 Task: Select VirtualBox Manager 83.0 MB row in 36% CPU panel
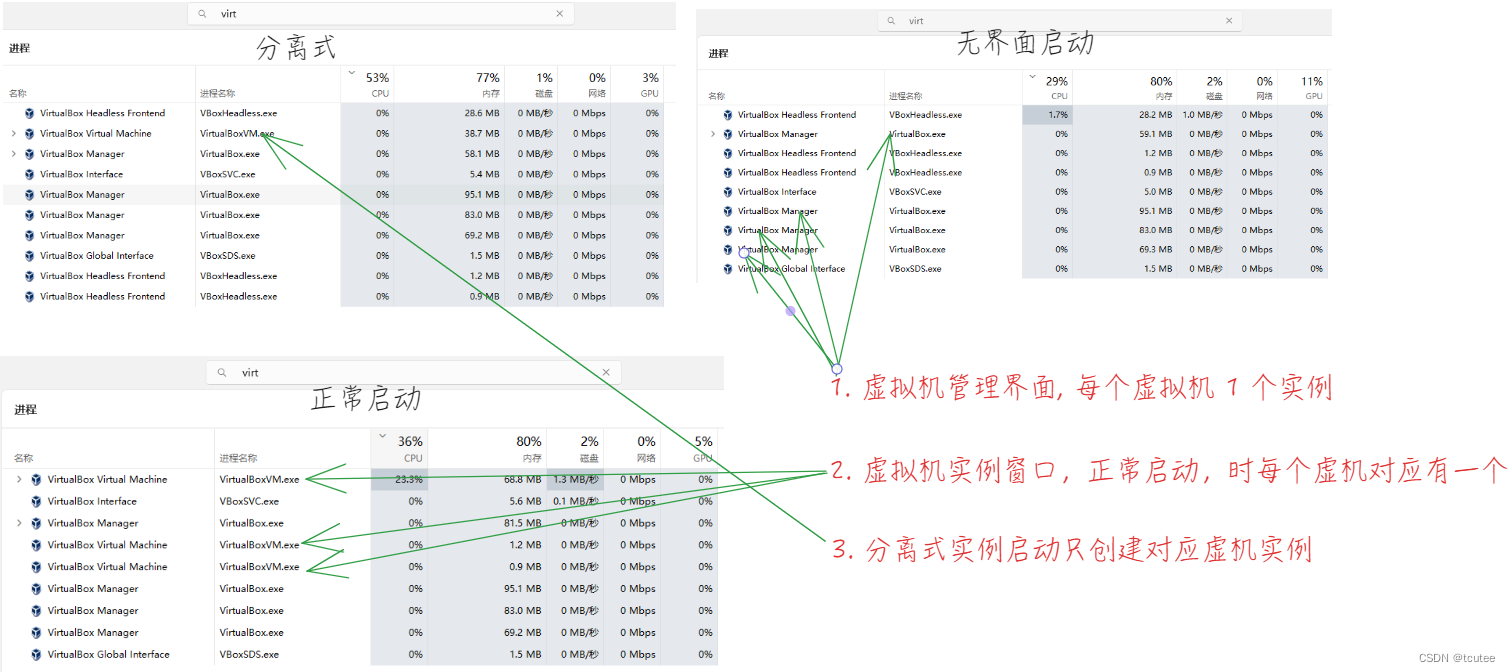(x=360, y=611)
